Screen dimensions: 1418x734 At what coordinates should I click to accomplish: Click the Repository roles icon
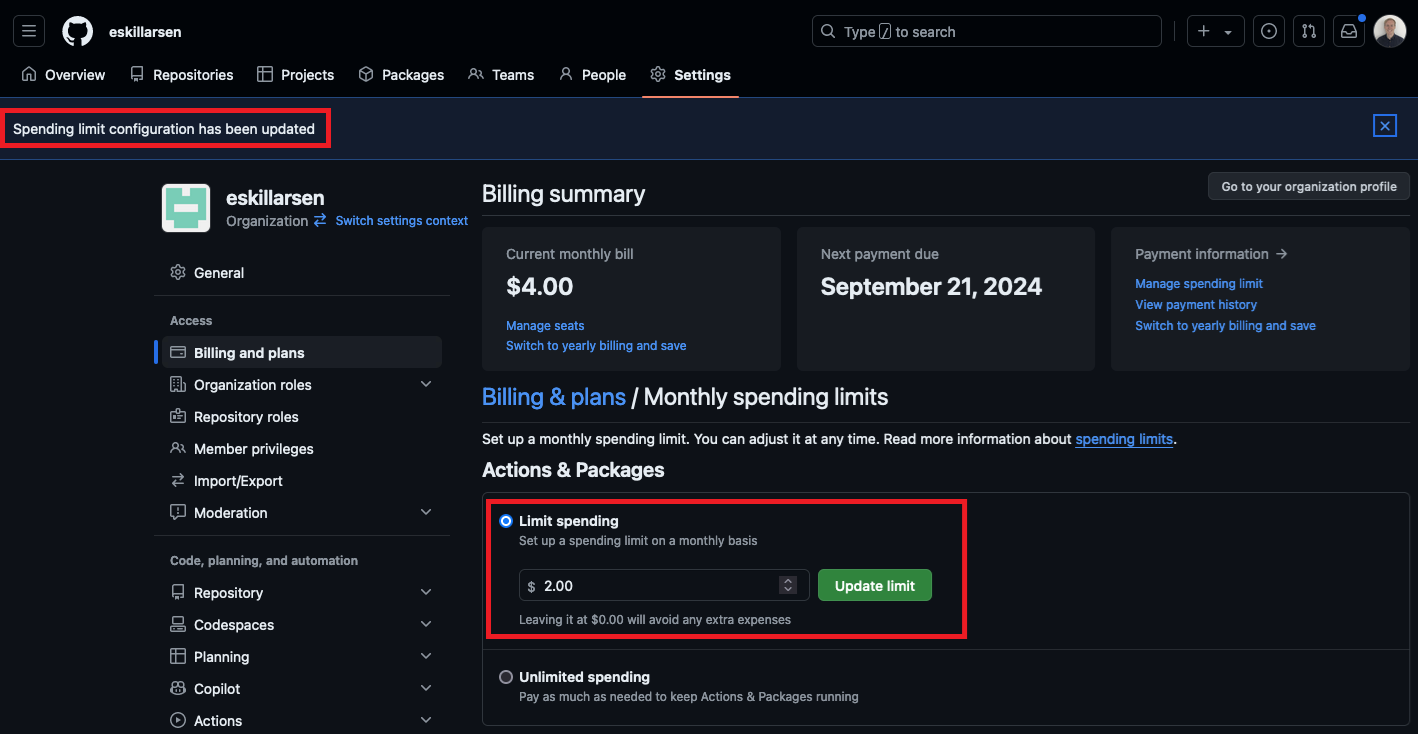click(x=178, y=417)
